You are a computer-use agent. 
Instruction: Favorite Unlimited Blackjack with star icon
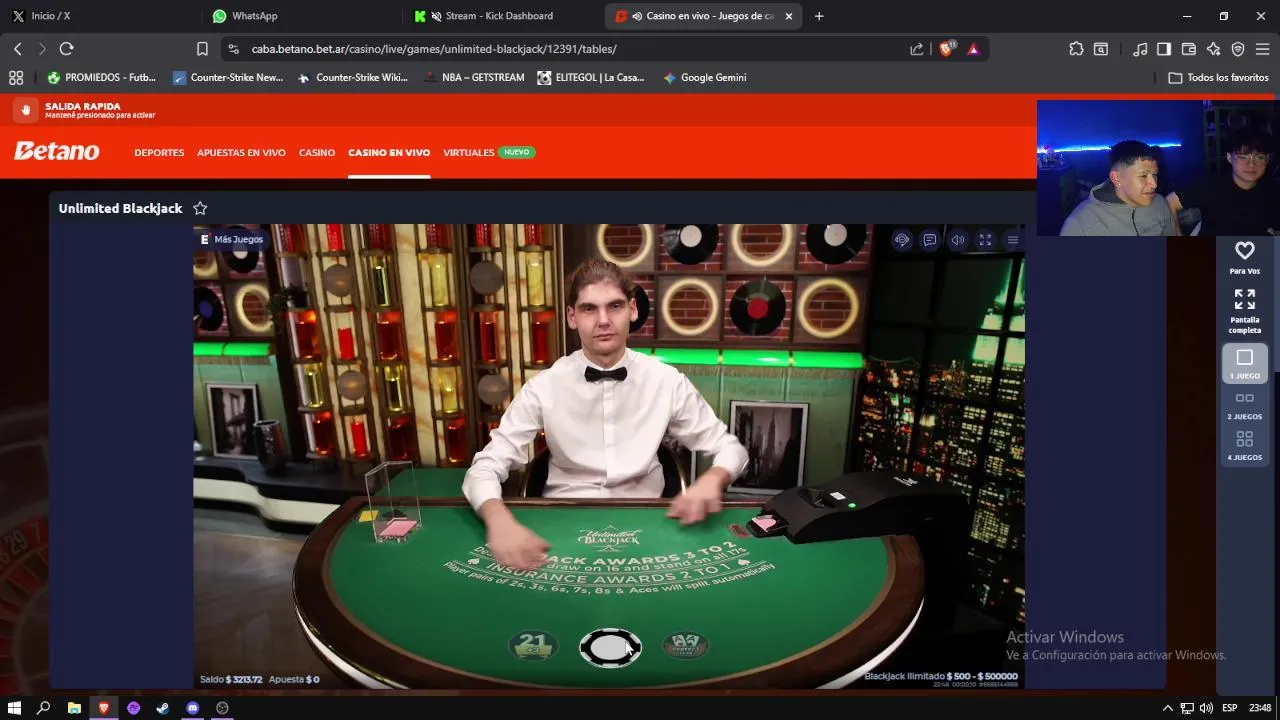(x=200, y=208)
